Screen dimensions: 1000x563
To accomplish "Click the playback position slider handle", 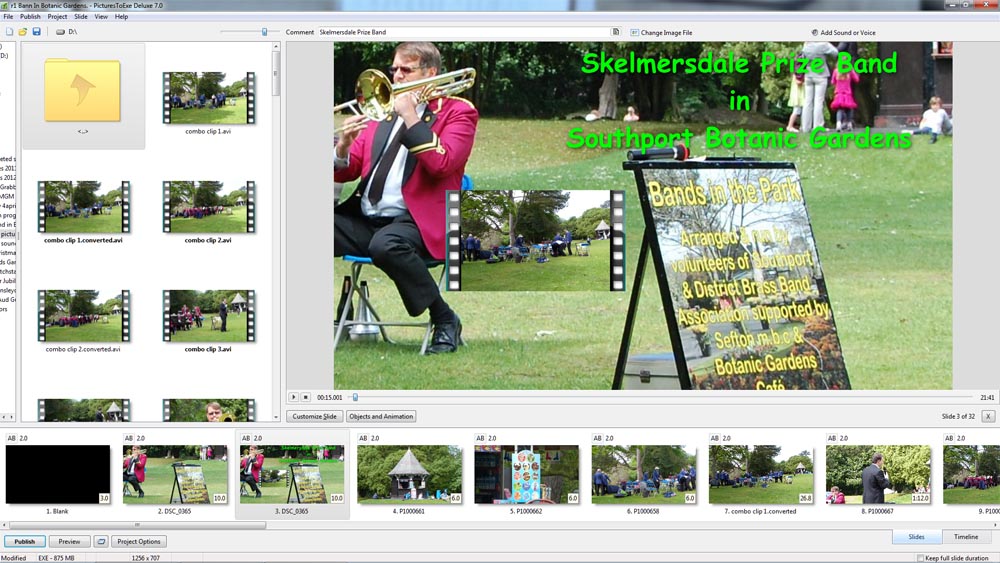I will click(355, 397).
